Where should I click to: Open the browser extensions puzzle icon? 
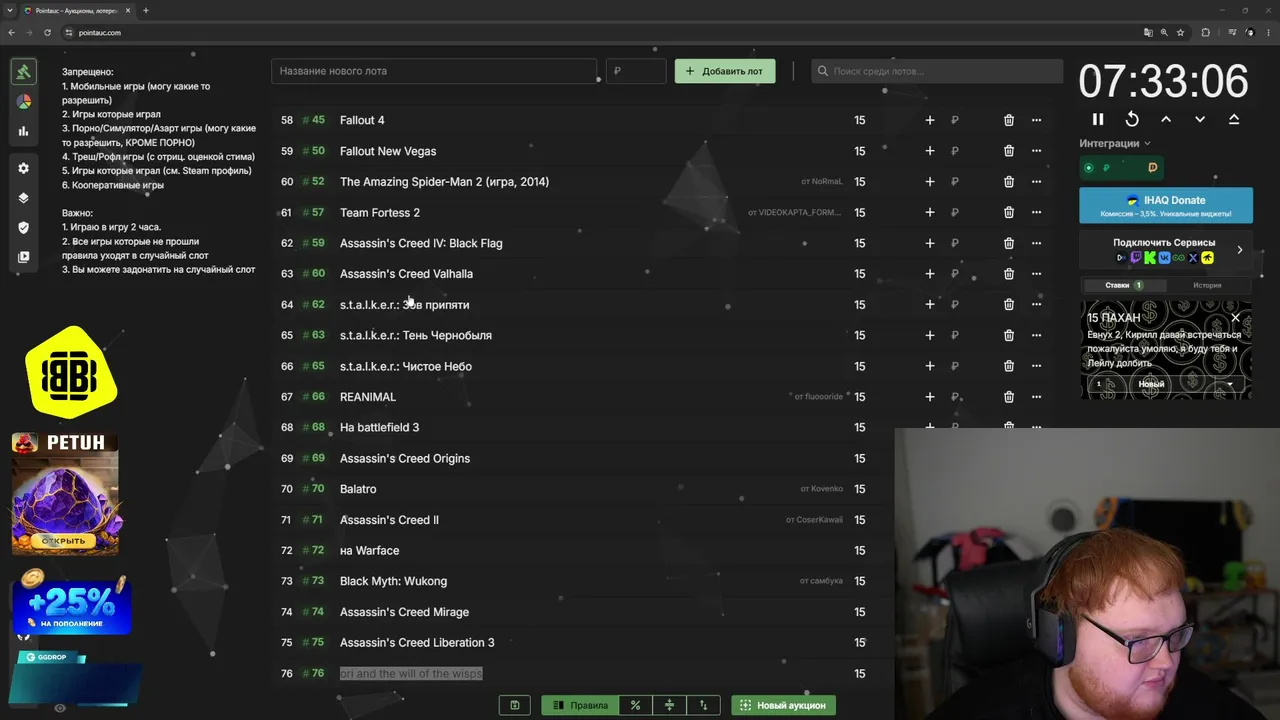point(1206,33)
